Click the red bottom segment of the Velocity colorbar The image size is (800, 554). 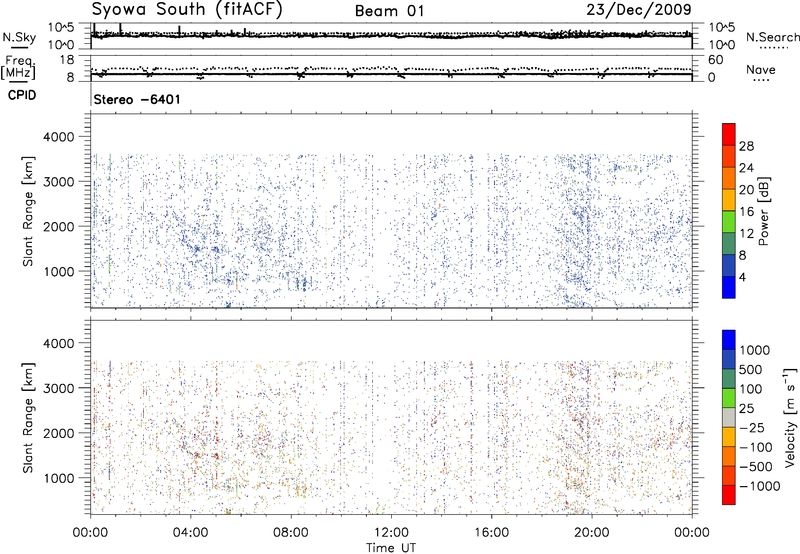point(729,495)
